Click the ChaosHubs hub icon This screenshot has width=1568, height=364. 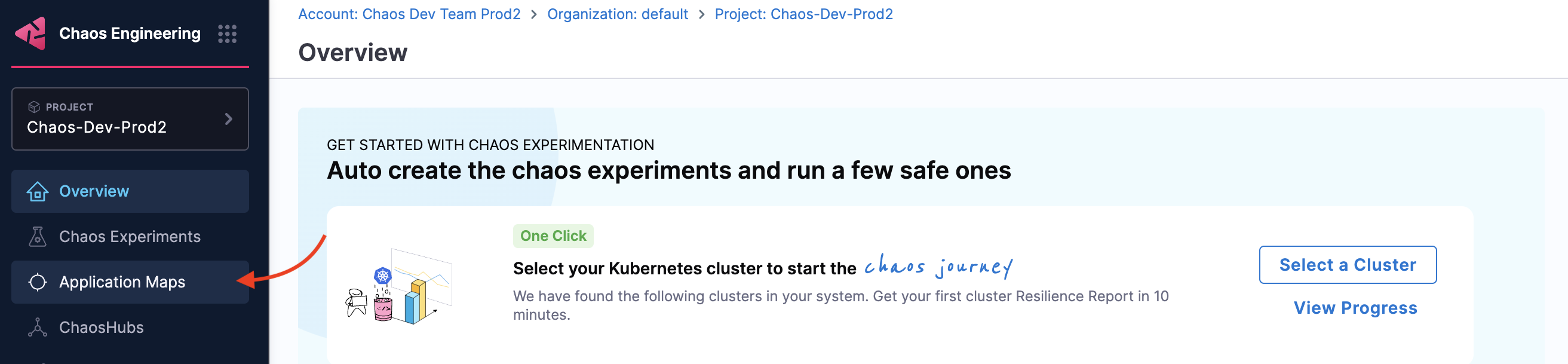[x=38, y=328]
